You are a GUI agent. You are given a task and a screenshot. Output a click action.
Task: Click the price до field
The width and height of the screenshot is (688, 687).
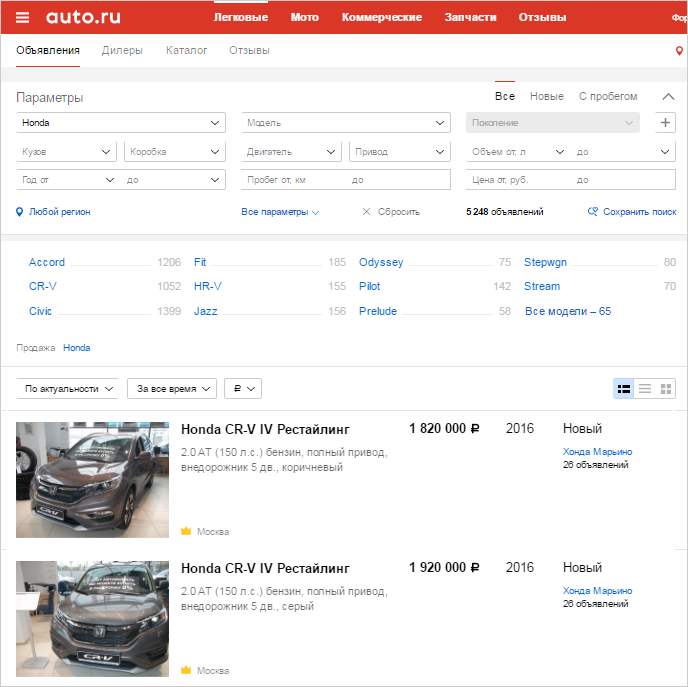pyautogui.click(x=623, y=179)
